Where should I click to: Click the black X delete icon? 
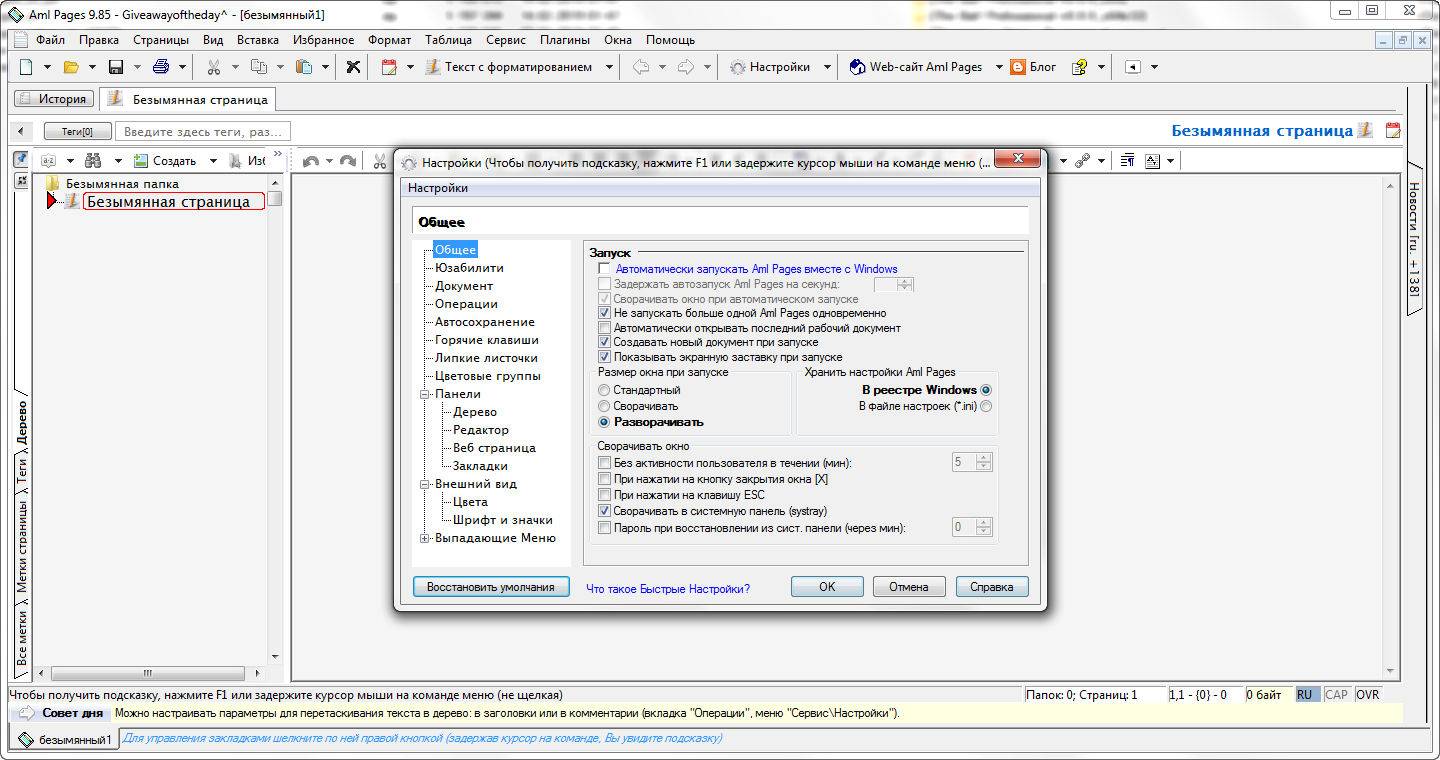coord(353,67)
